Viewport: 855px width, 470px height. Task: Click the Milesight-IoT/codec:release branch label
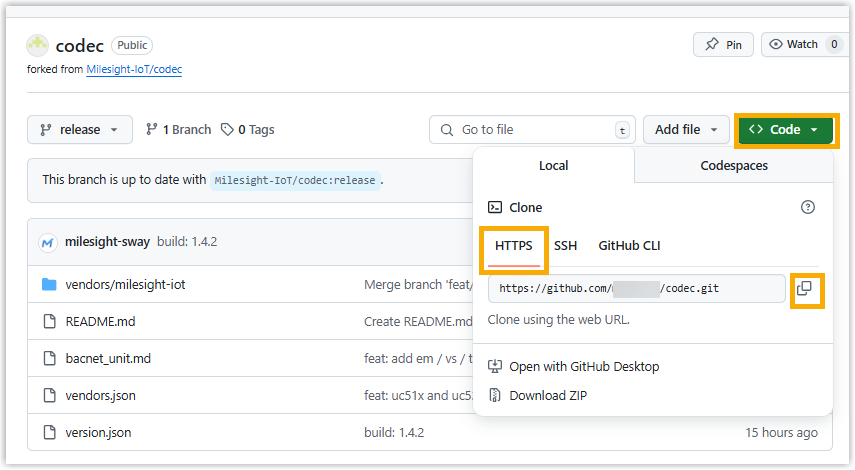tap(295, 180)
